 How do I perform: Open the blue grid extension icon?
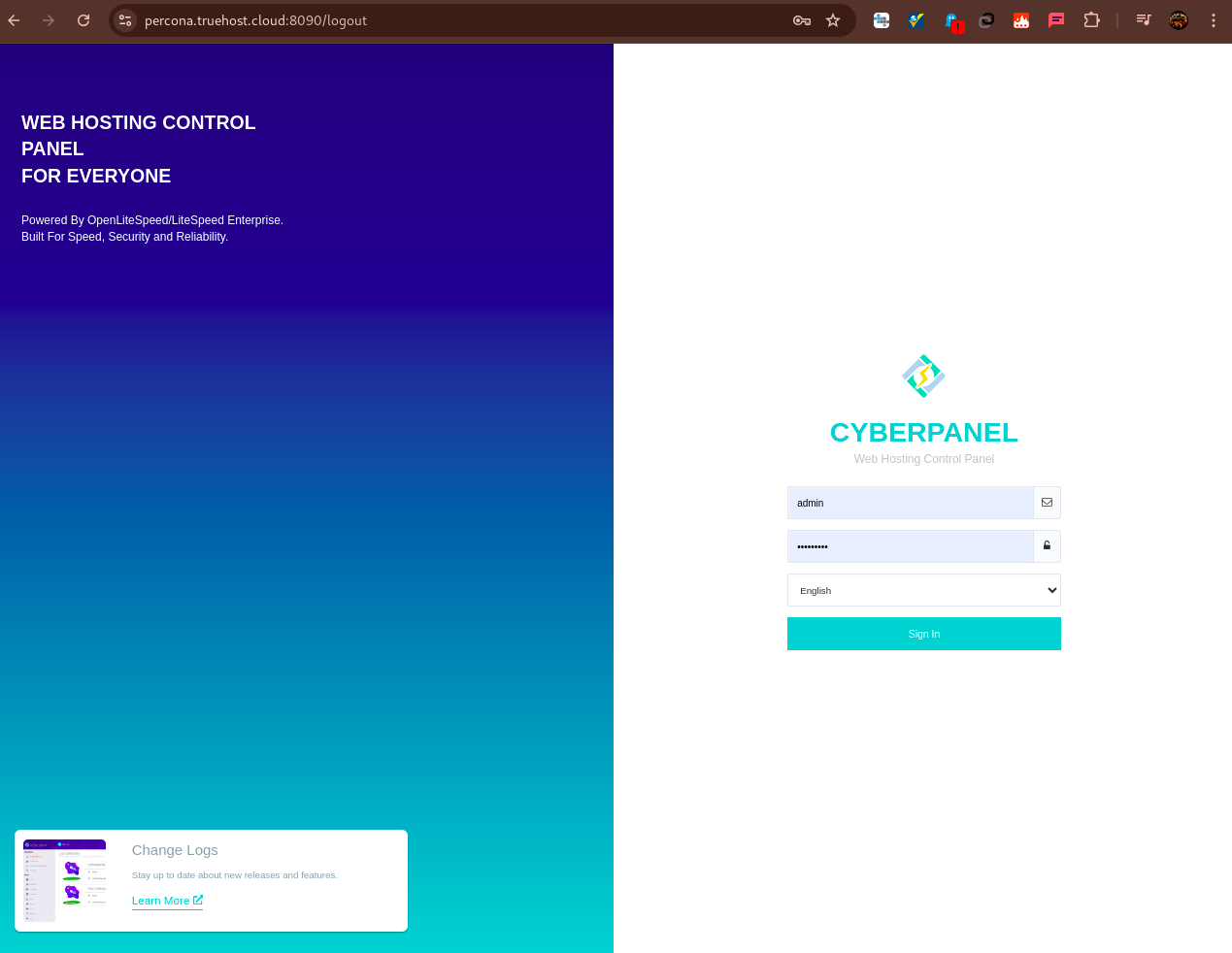tap(882, 20)
